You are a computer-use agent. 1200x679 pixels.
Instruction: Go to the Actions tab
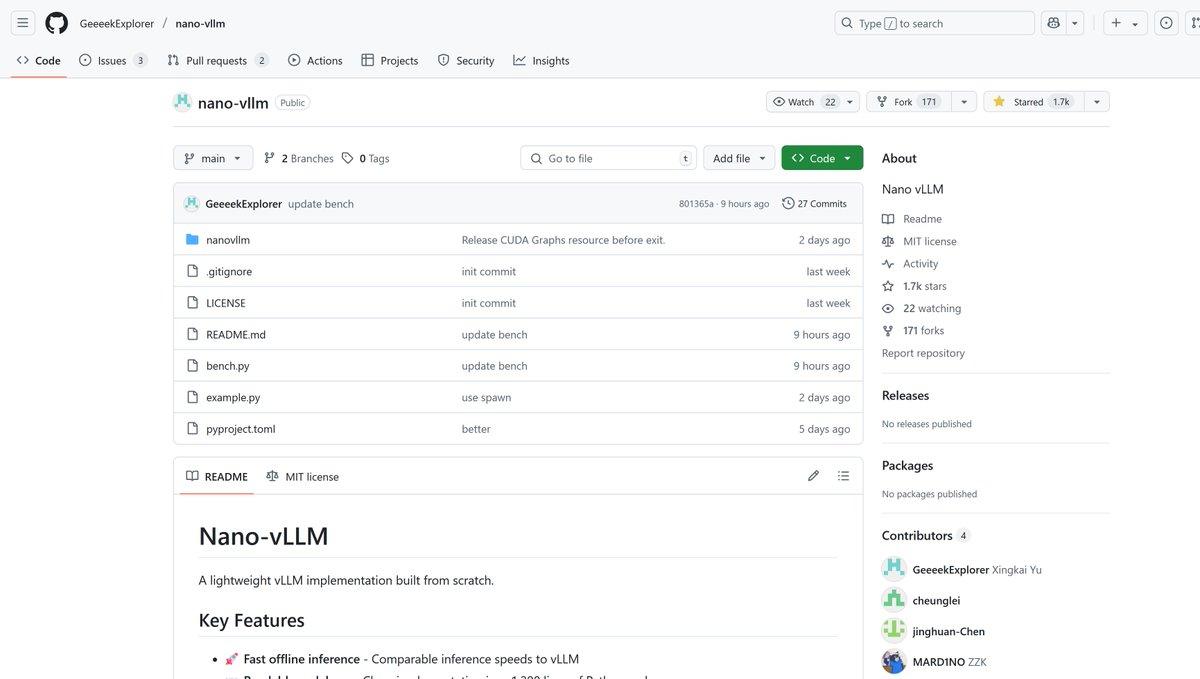[x=315, y=60]
